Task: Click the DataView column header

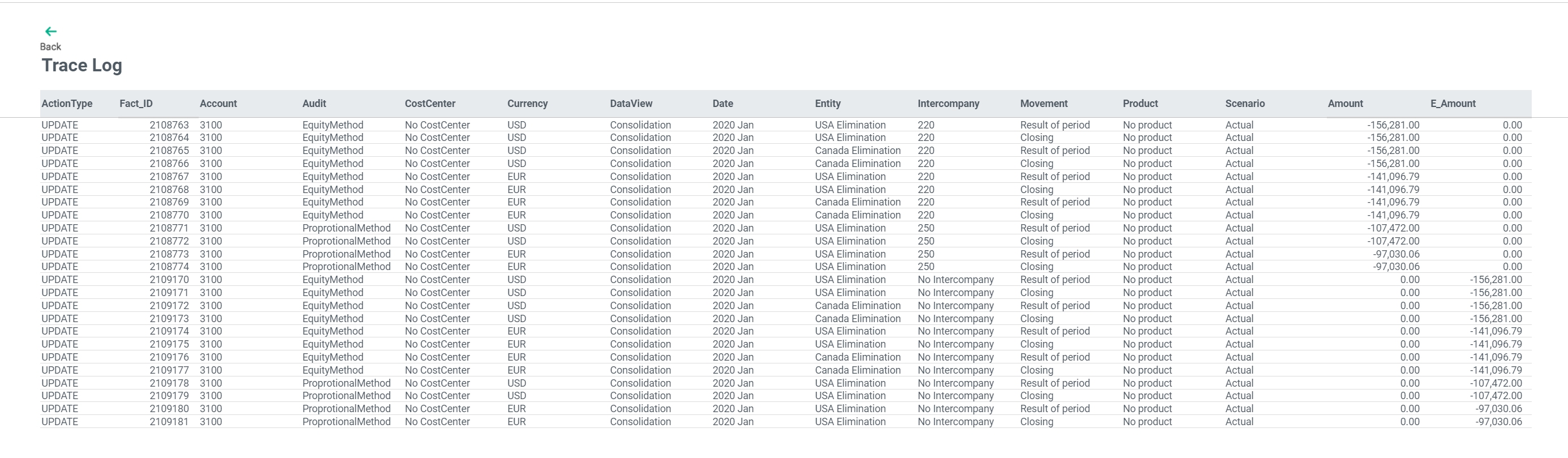Action: click(631, 104)
